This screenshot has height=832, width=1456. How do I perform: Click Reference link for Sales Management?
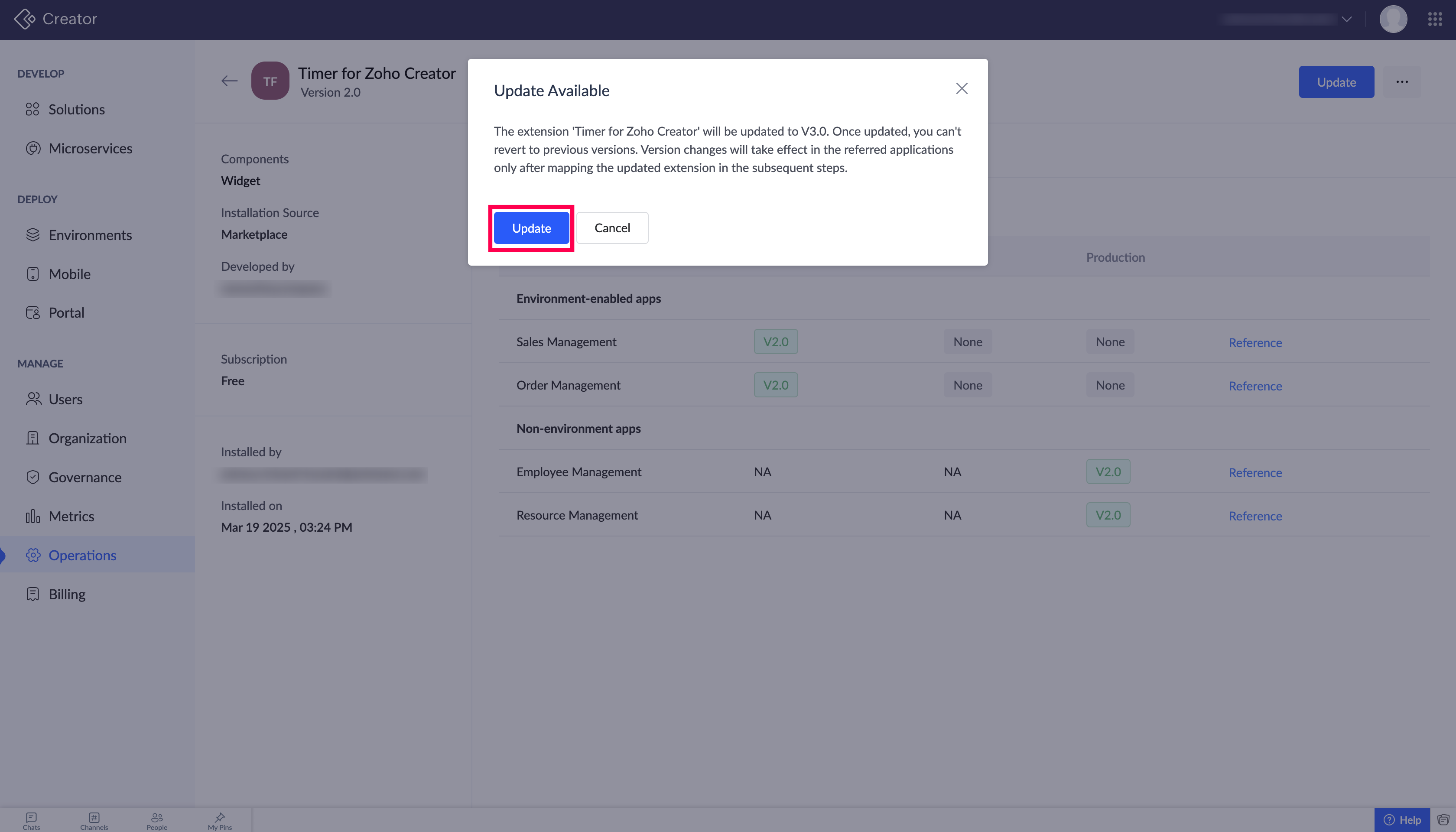coord(1255,342)
